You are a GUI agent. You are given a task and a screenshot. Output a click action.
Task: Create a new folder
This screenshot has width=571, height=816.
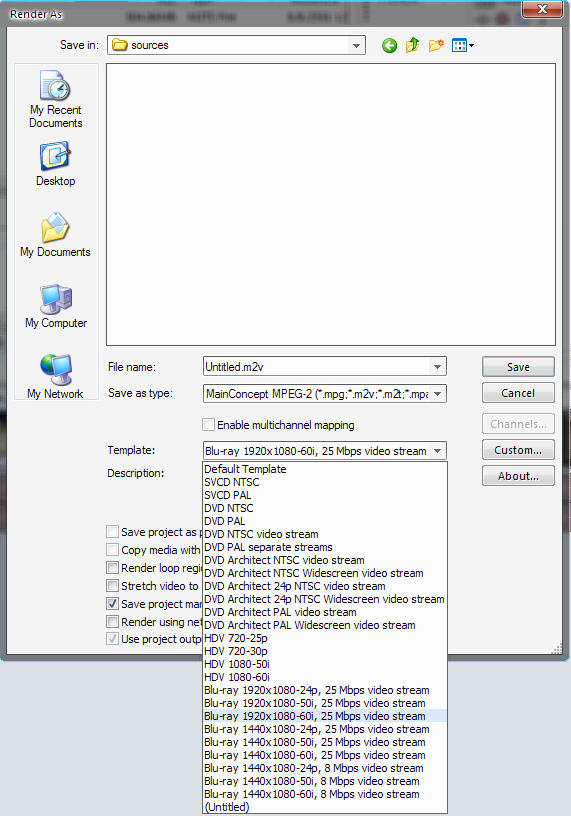click(436, 45)
